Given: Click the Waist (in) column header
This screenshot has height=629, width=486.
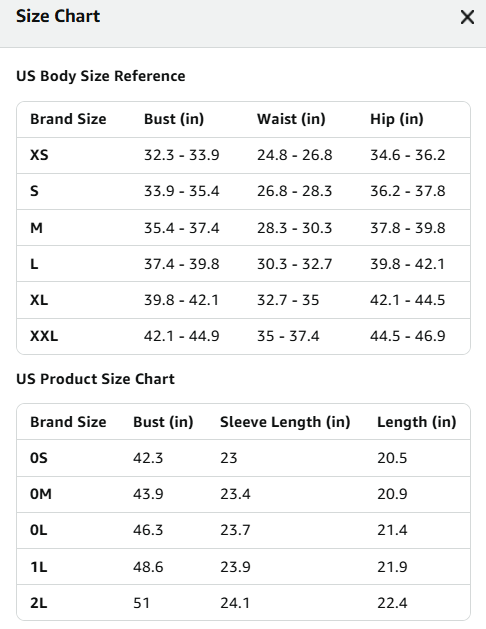Looking at the screenshot, I should tap(291, 119).
